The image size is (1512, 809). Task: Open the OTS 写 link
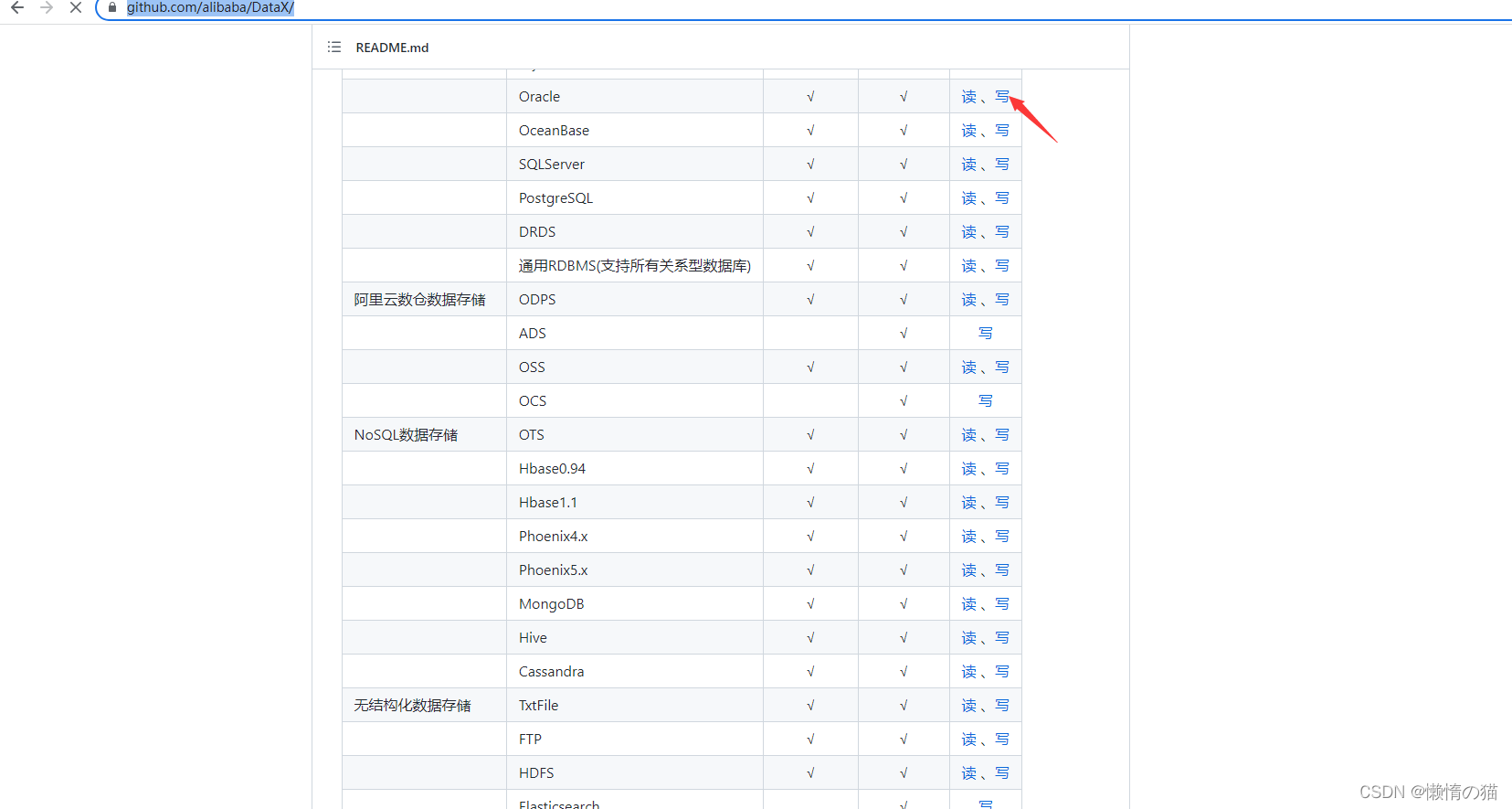[x=1002, y=435]
